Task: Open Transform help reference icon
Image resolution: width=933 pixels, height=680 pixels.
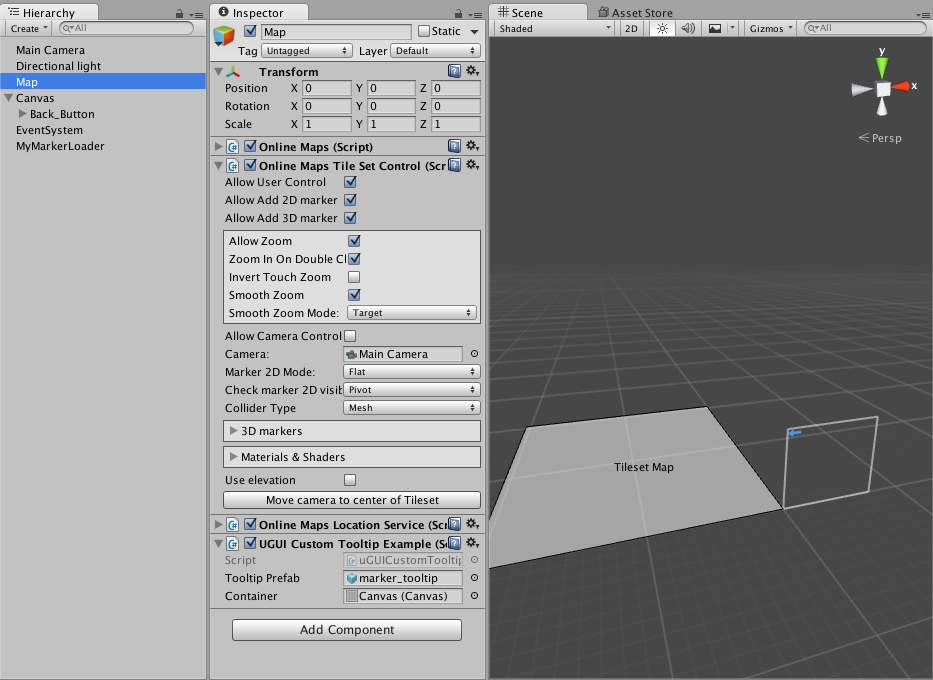Action: (454, 71)
